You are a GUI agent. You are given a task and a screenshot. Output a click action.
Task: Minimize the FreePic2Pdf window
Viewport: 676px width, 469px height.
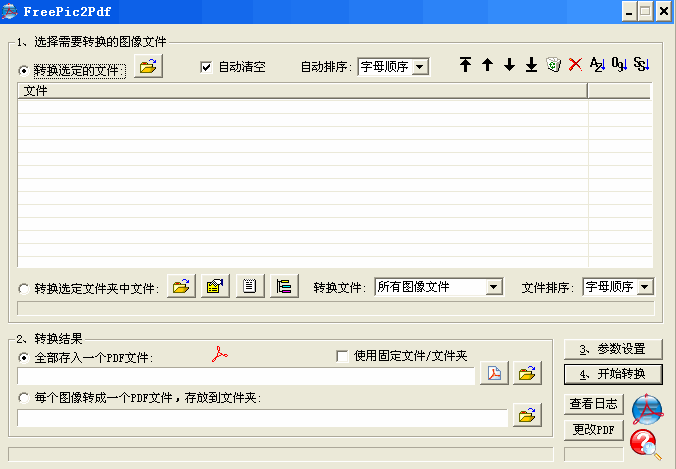tap(629, 12)
